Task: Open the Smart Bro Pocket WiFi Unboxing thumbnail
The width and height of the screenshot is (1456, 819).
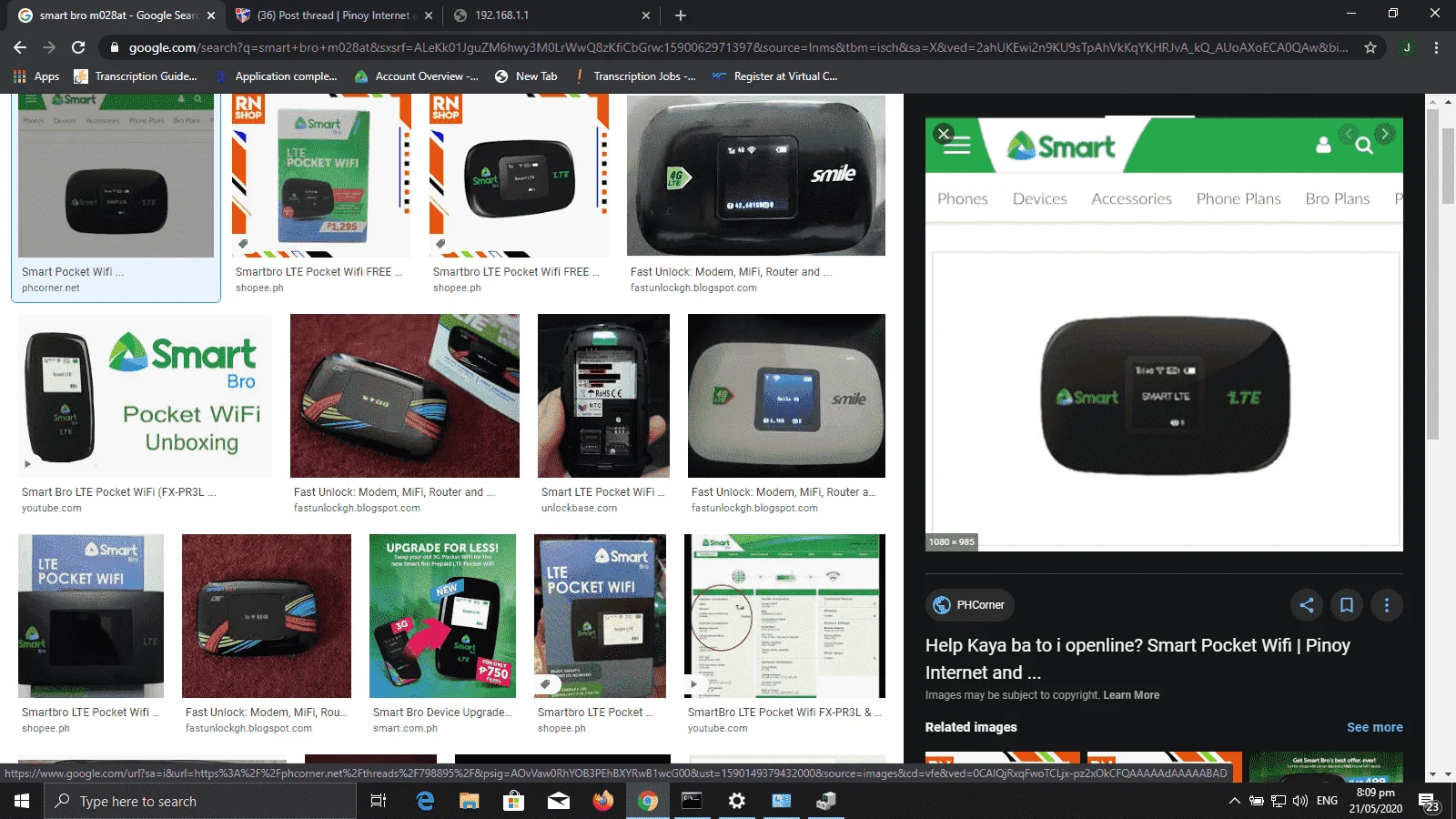Action: click(145, 396)
